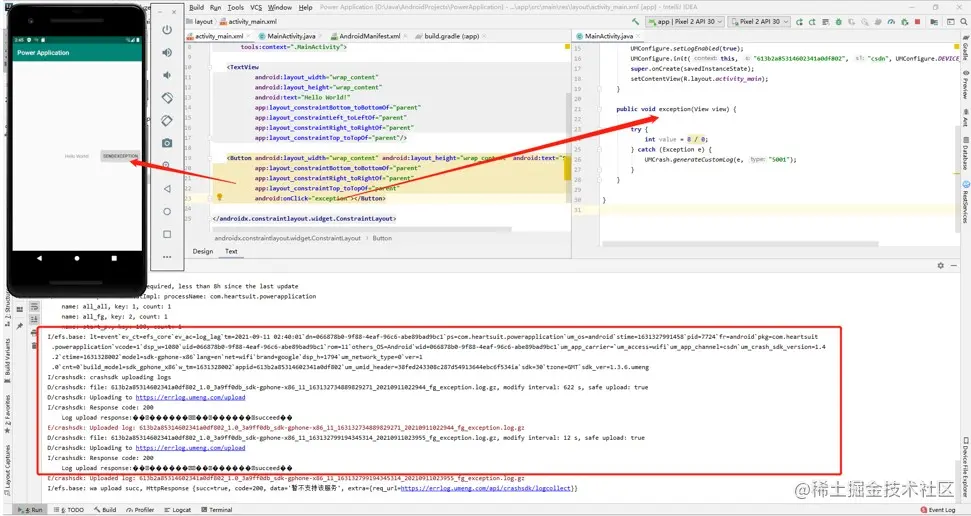Screen dimensions: 971x516
Task: Switch layout editor to the Text tab
Action: pyautogui.click(x=231, y=251)
